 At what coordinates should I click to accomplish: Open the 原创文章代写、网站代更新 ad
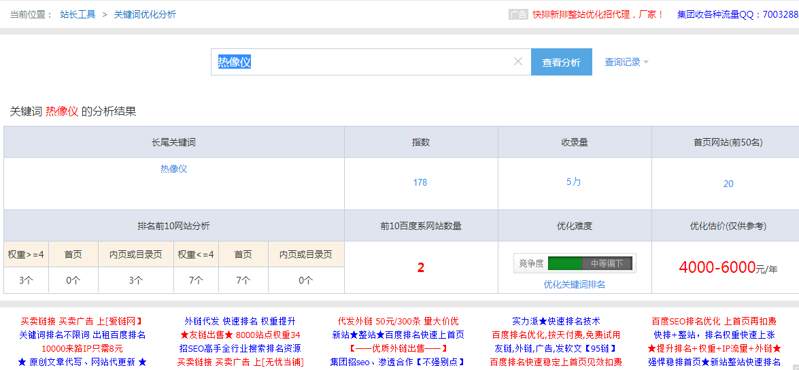(83, 362)
